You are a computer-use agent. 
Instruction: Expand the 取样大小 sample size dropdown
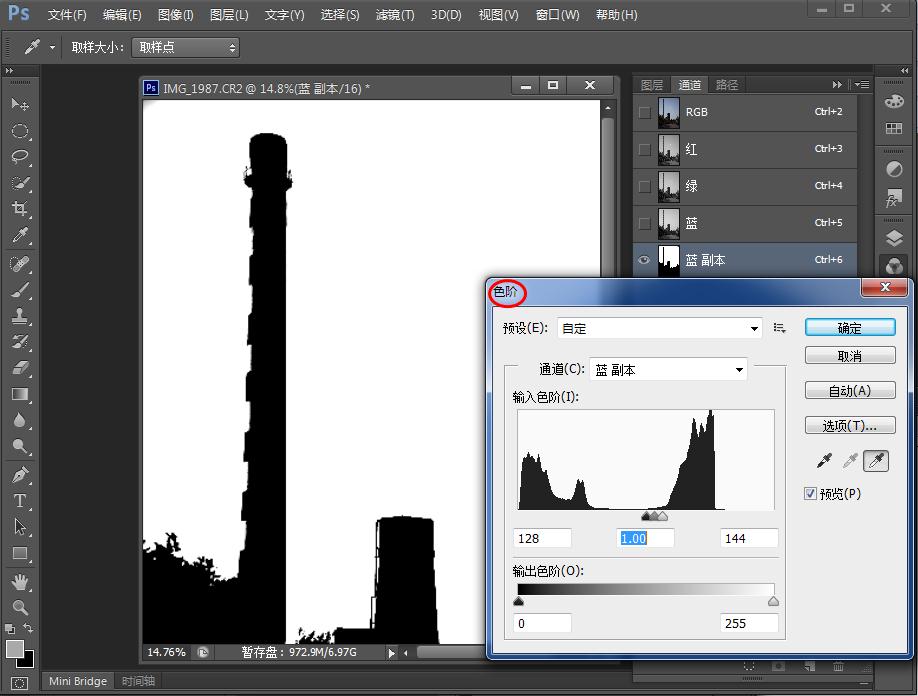(x=185, y=47)
